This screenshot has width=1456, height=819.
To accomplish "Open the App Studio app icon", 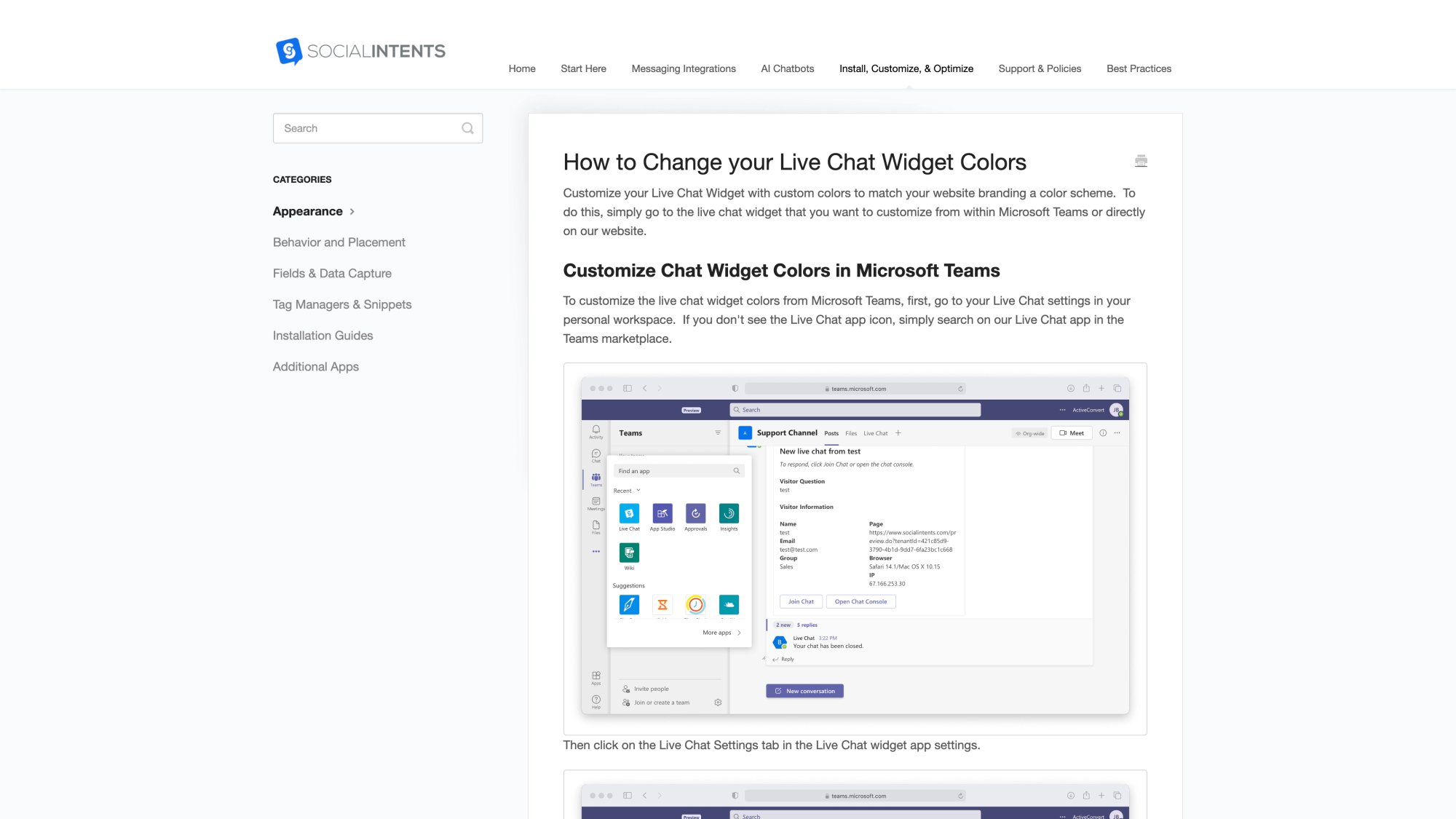I will click(662, 513).
